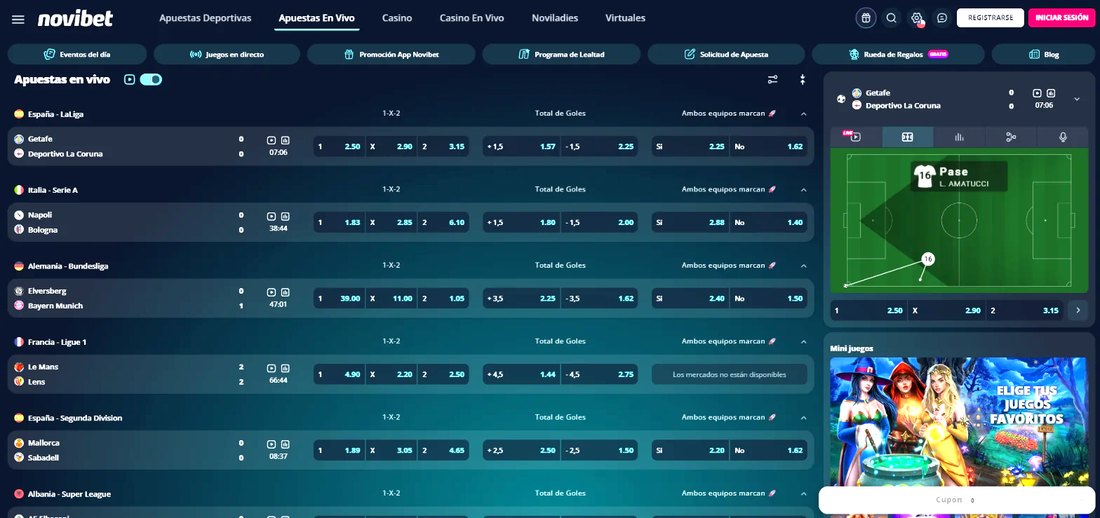Open the live stream icon for Elversberg match
The width and height of the screenshot is (1100, 518).
pos(271,292)
